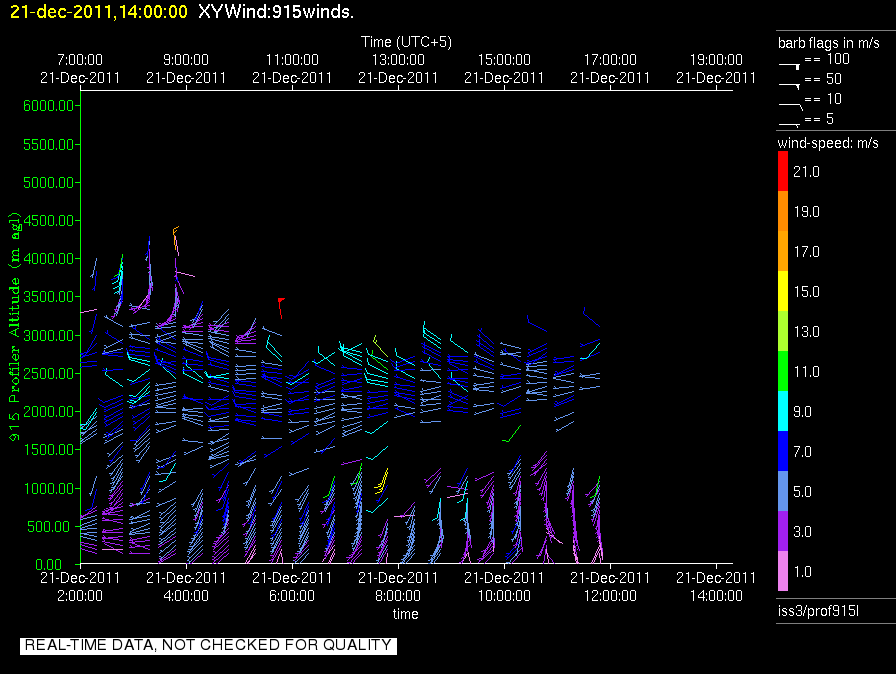
Task: Click the '5000.00' altitude axis label
Action: (49, 183)
